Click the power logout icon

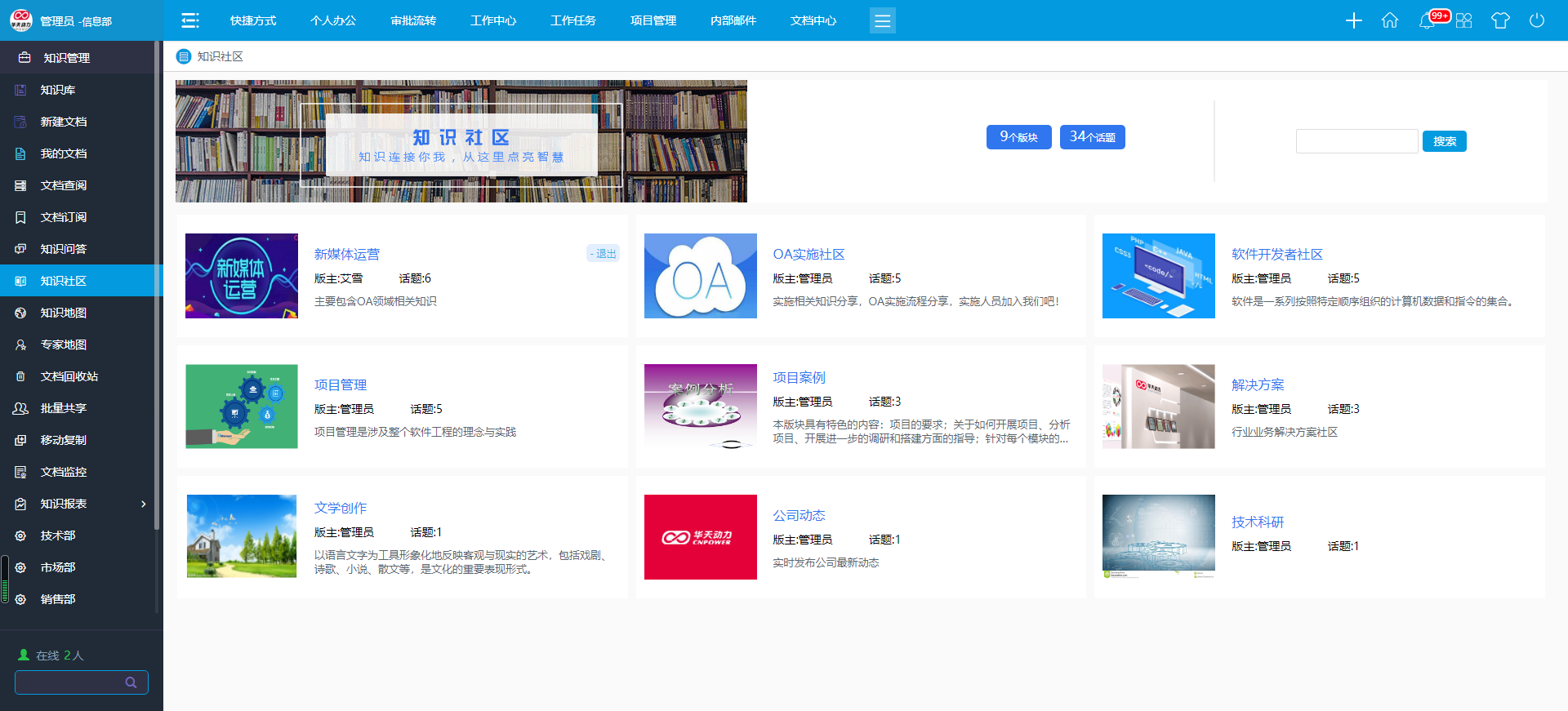click(x=1536, y=20)
